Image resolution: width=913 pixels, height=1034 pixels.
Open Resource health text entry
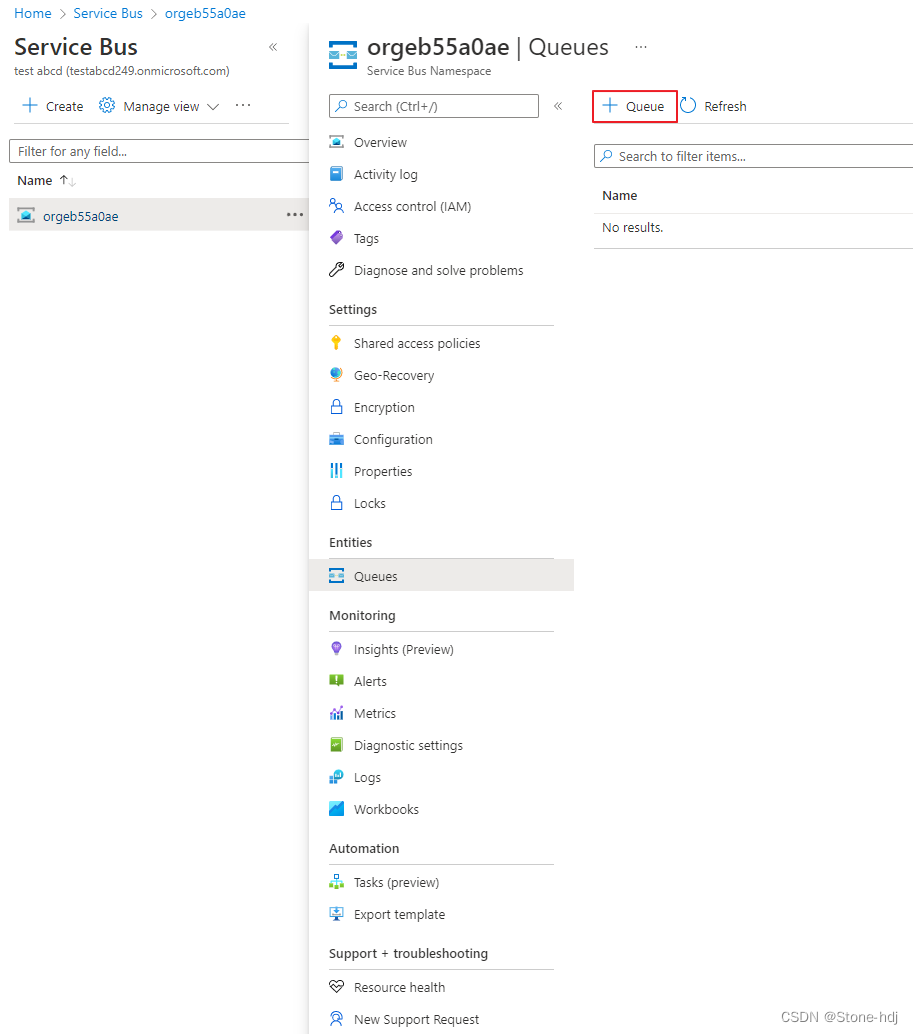(x=399, y=987)
